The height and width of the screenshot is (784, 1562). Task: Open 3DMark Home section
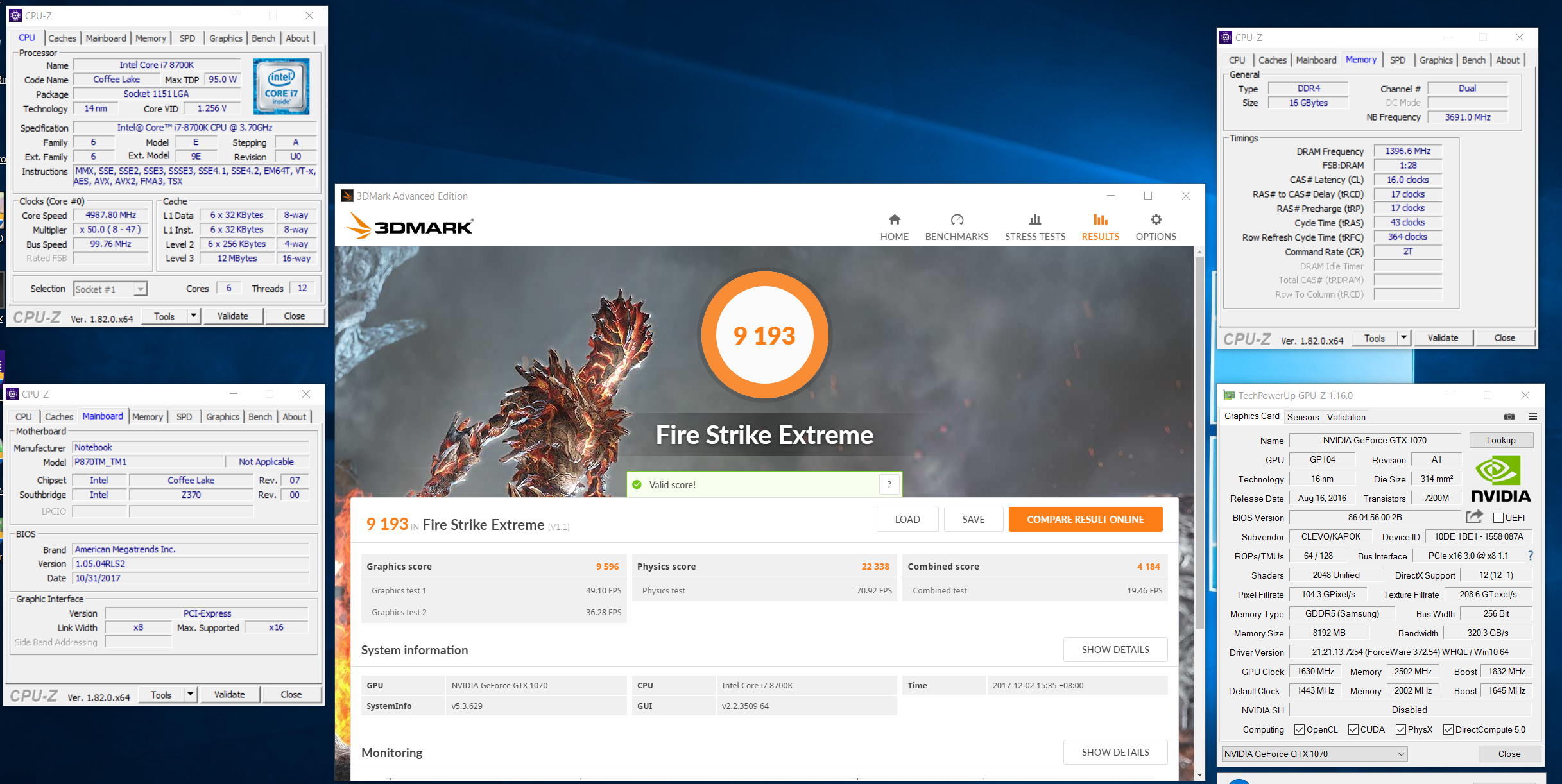894,227
